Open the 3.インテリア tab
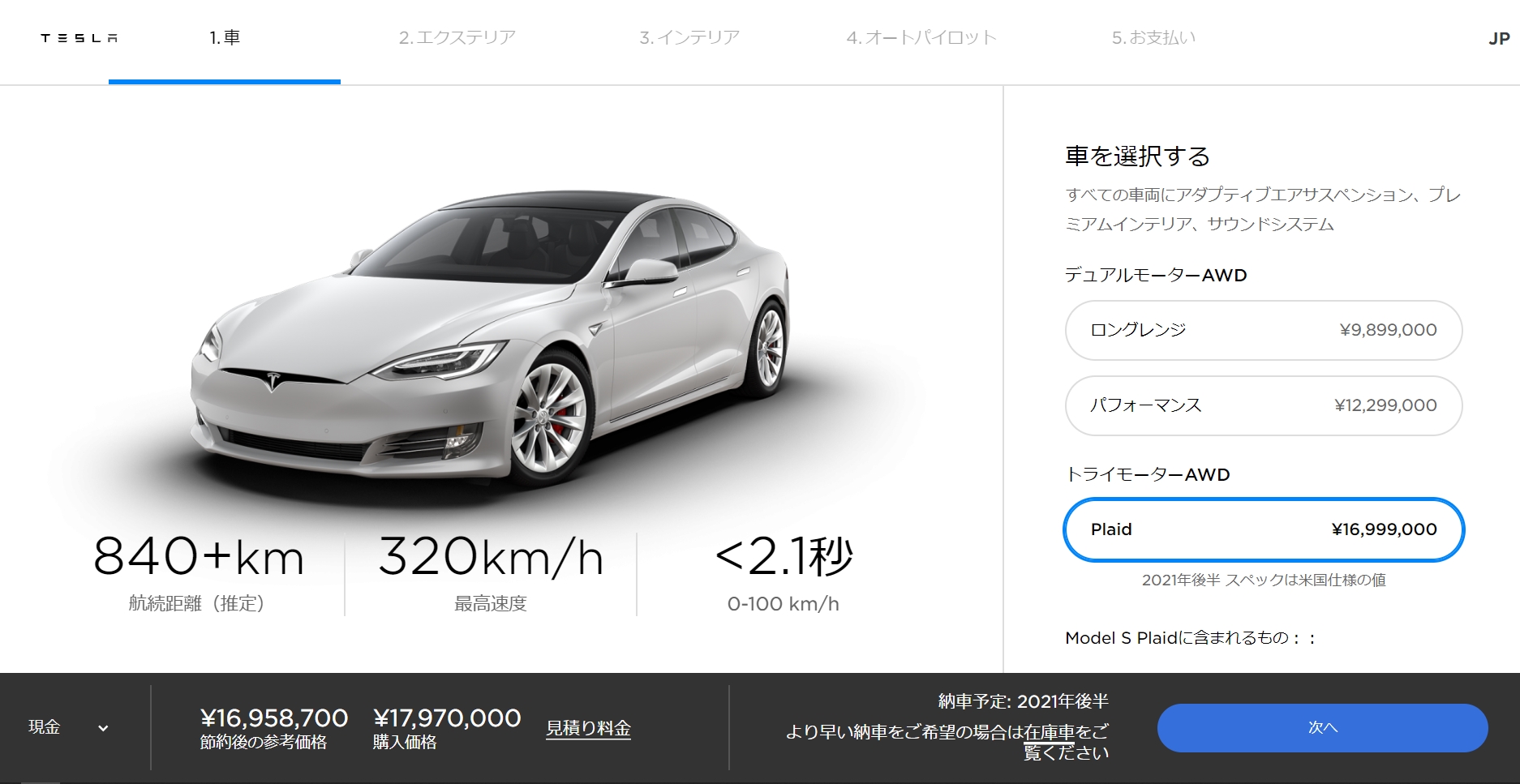This screenshot has height=784, width=1520. pos(689,37)
